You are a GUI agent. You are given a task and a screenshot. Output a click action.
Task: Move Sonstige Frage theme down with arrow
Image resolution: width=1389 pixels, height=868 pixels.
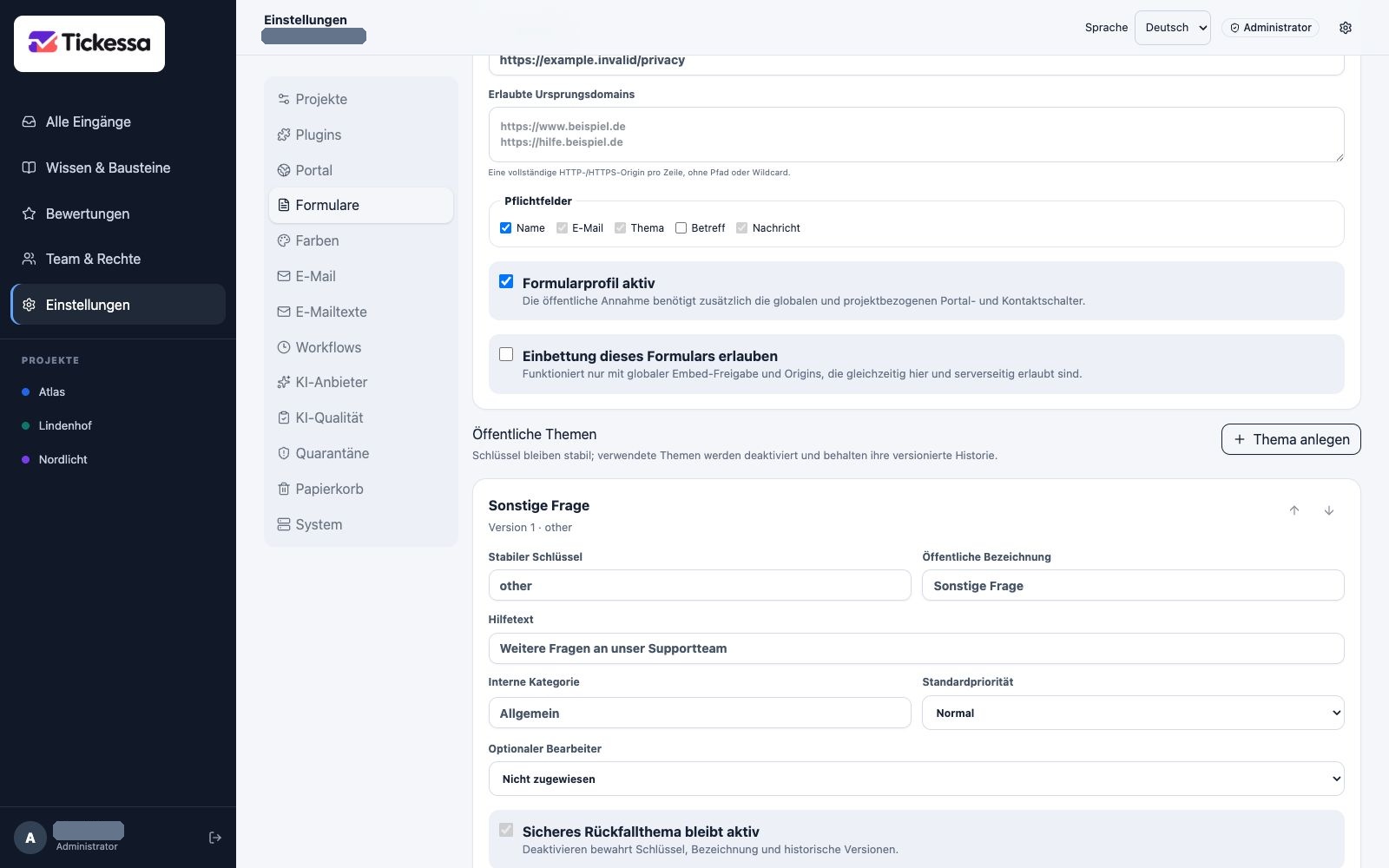tap(1329, 510)
